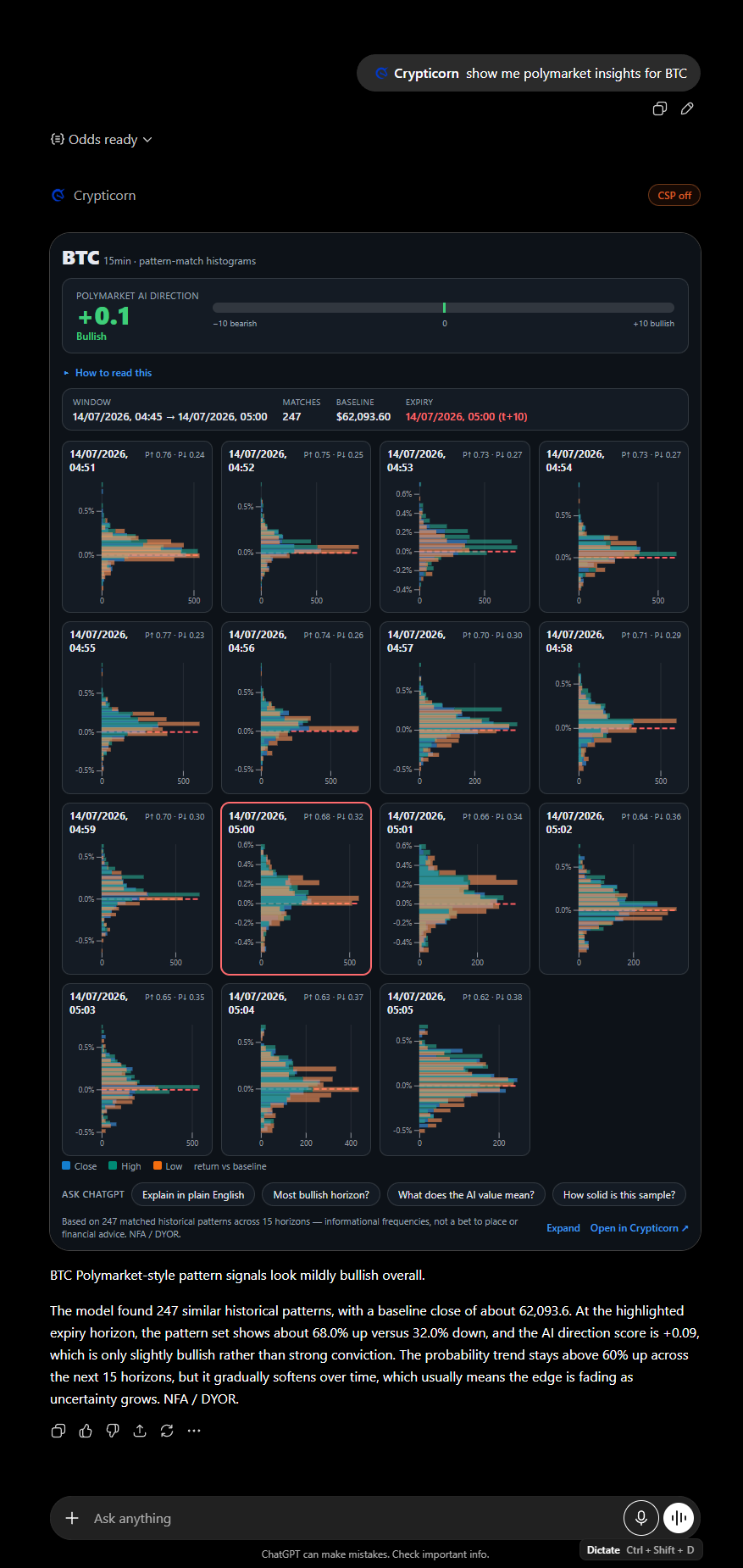This screenshot has height=1568, width=743.
Task: Click the Polymarket AI direction slider bar
Action: pos(443,308)
